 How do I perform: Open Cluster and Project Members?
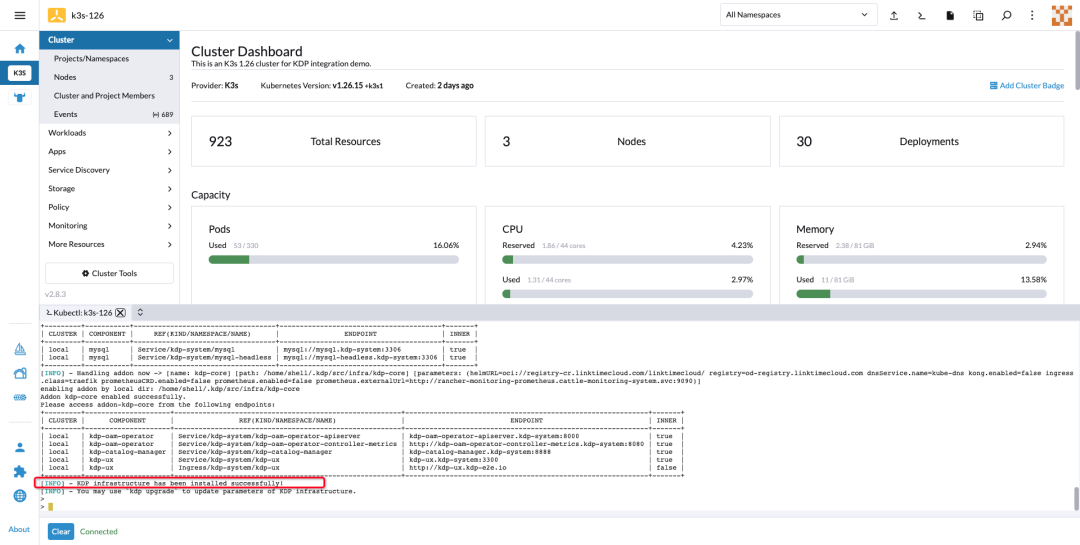(110, 96)
